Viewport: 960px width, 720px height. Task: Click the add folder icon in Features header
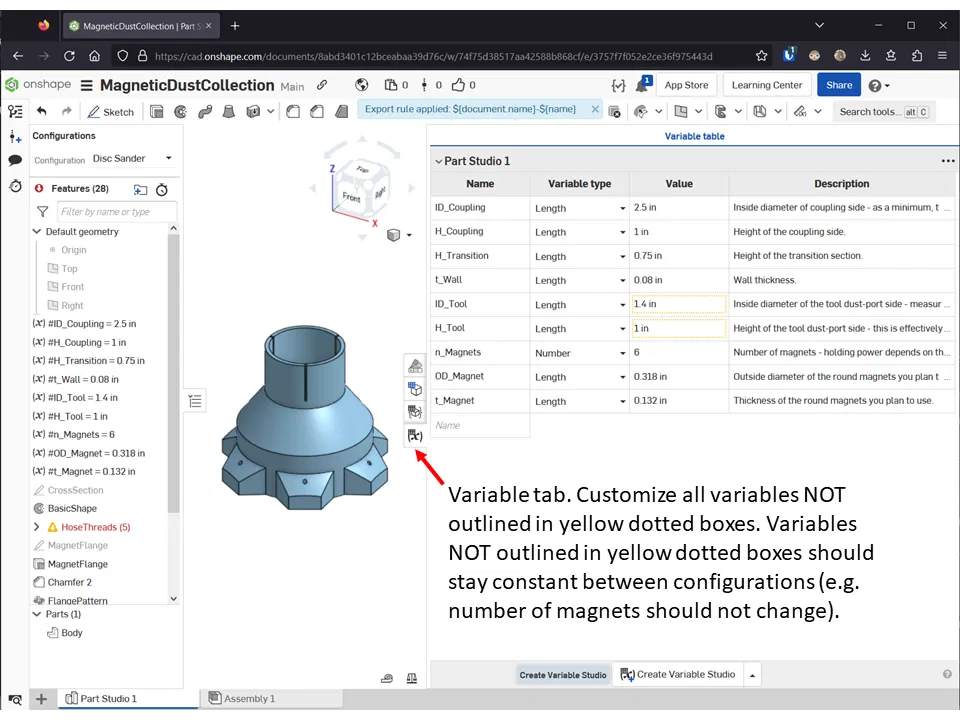click(140, 189)
